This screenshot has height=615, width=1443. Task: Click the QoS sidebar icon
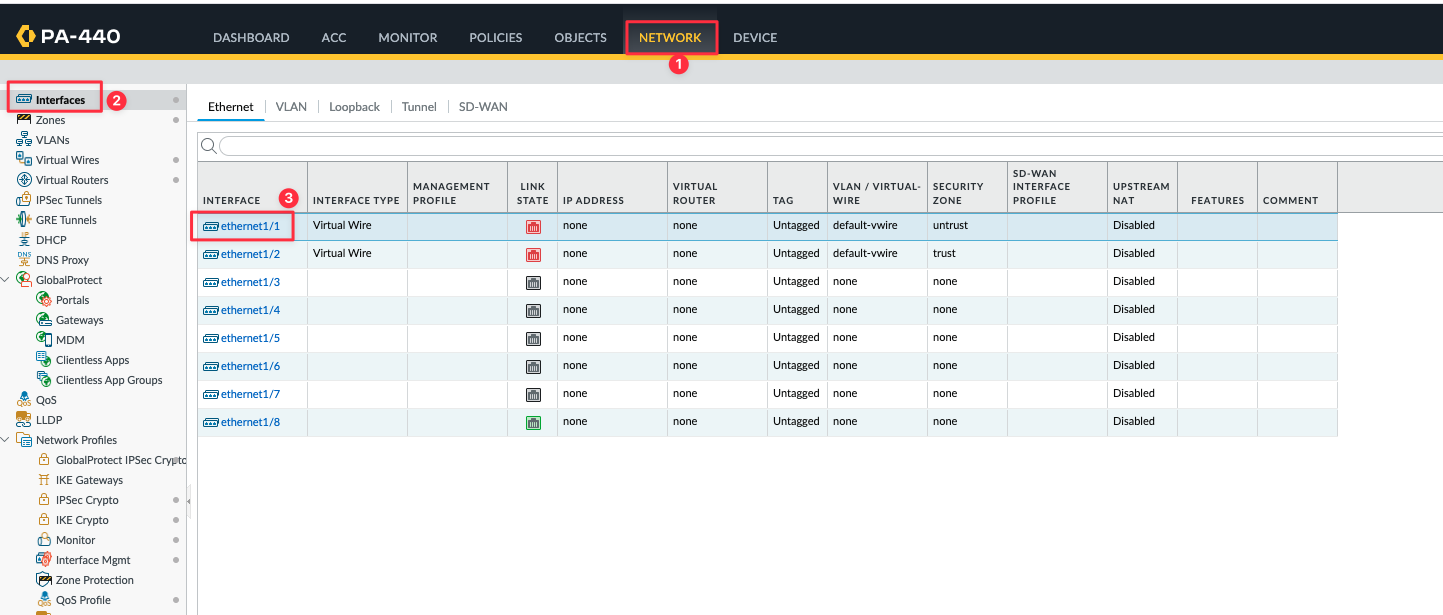click(25, 400)
